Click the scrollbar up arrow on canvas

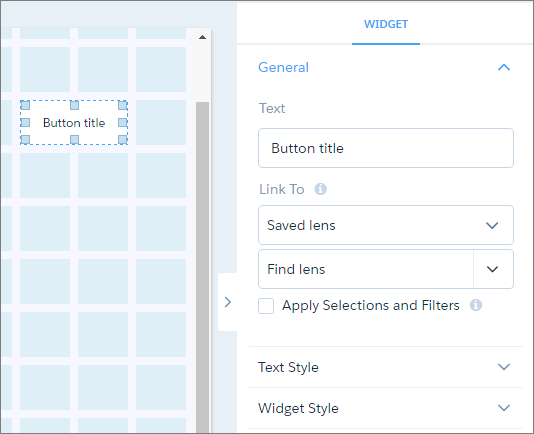click(x=202, y=37)
